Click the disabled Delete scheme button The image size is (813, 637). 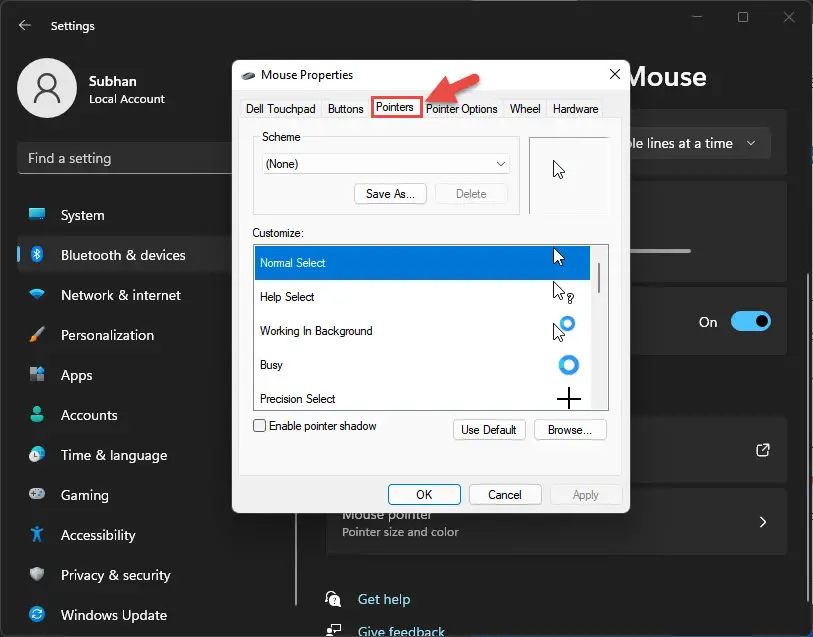coord(471,194)
